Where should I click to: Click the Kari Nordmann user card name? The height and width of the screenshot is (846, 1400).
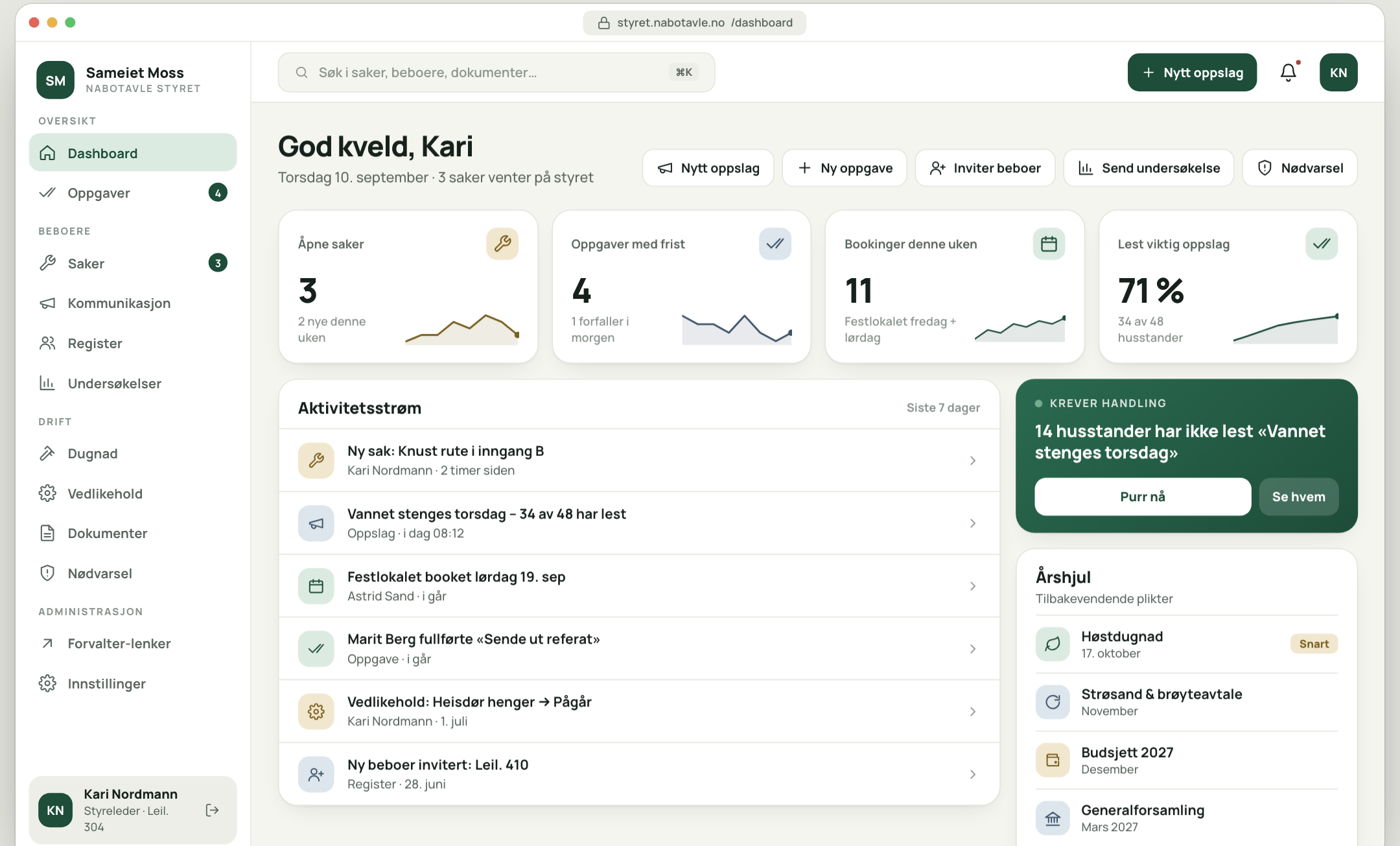point(130,794)
